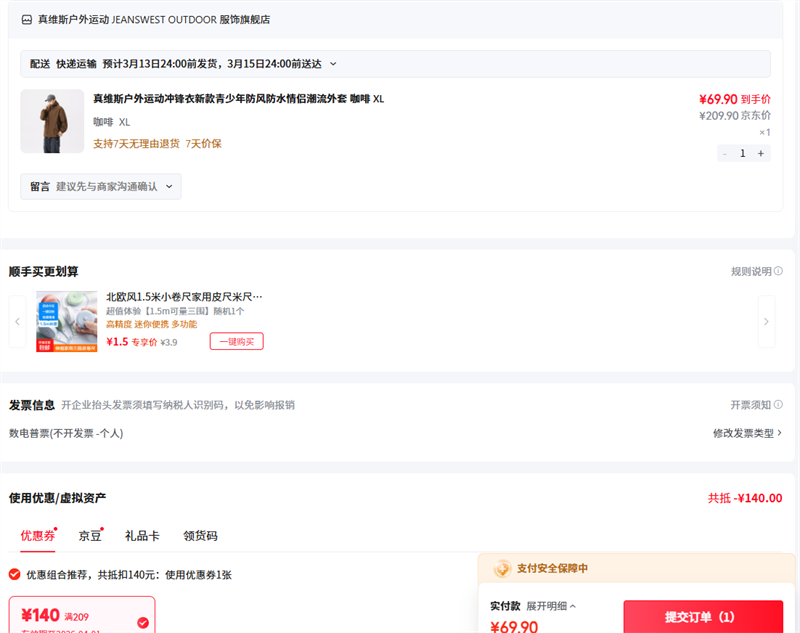Screen dimensions: 800x633
Task: Open the 北欧风1.5米小卷尺 product title
Action: point(184,297)
